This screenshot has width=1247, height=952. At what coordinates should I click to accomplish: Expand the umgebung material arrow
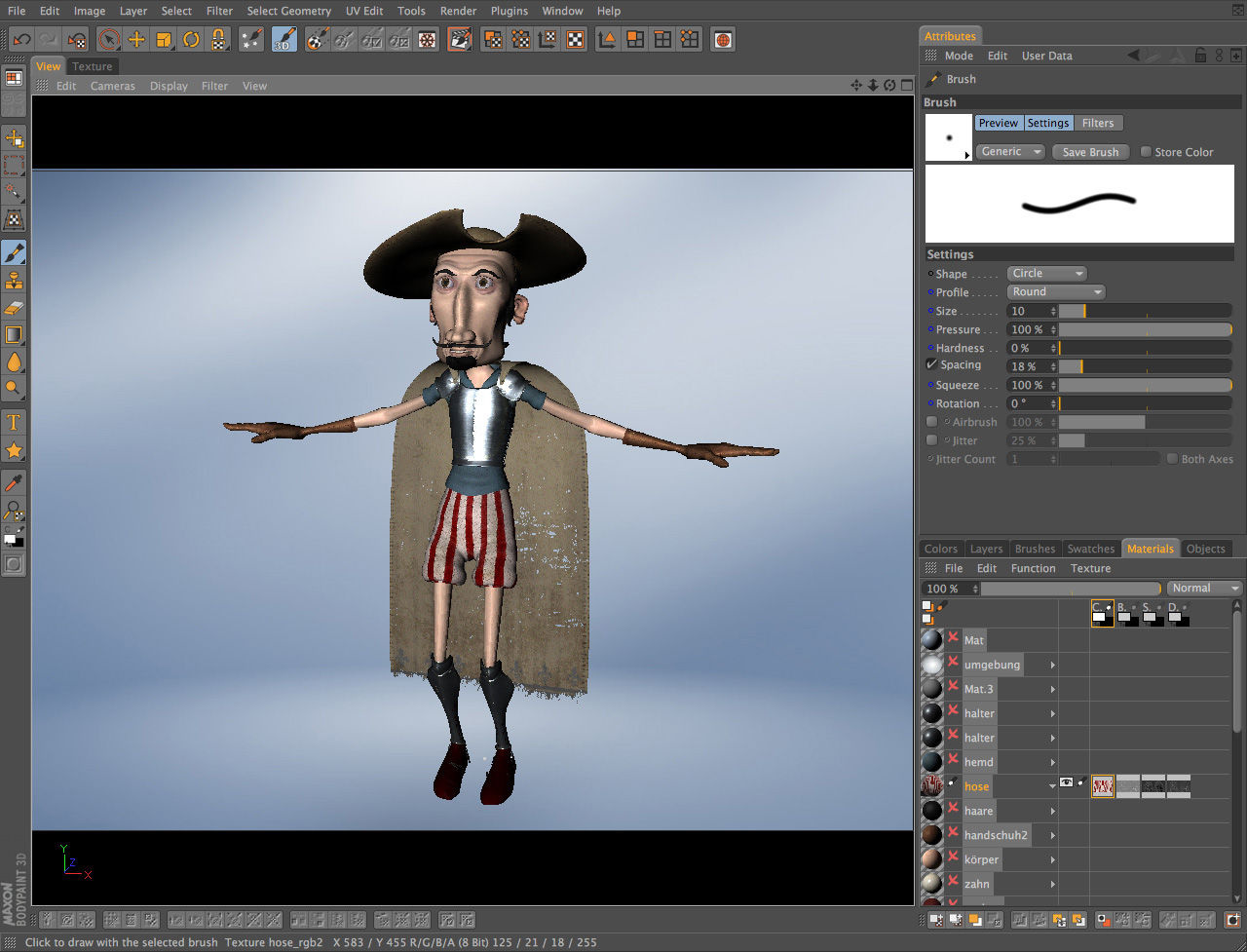coord(1052,665)
